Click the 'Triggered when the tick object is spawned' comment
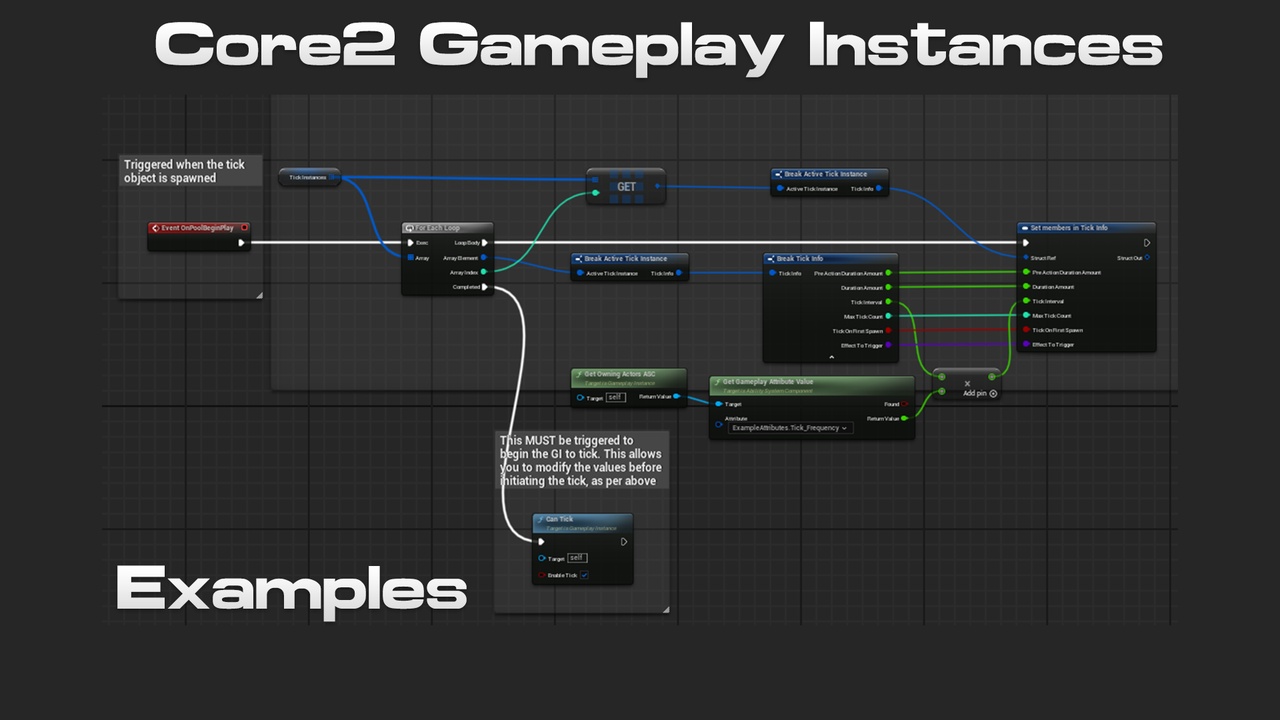This screenshot has height=720, width=1280. click(191, 171)
